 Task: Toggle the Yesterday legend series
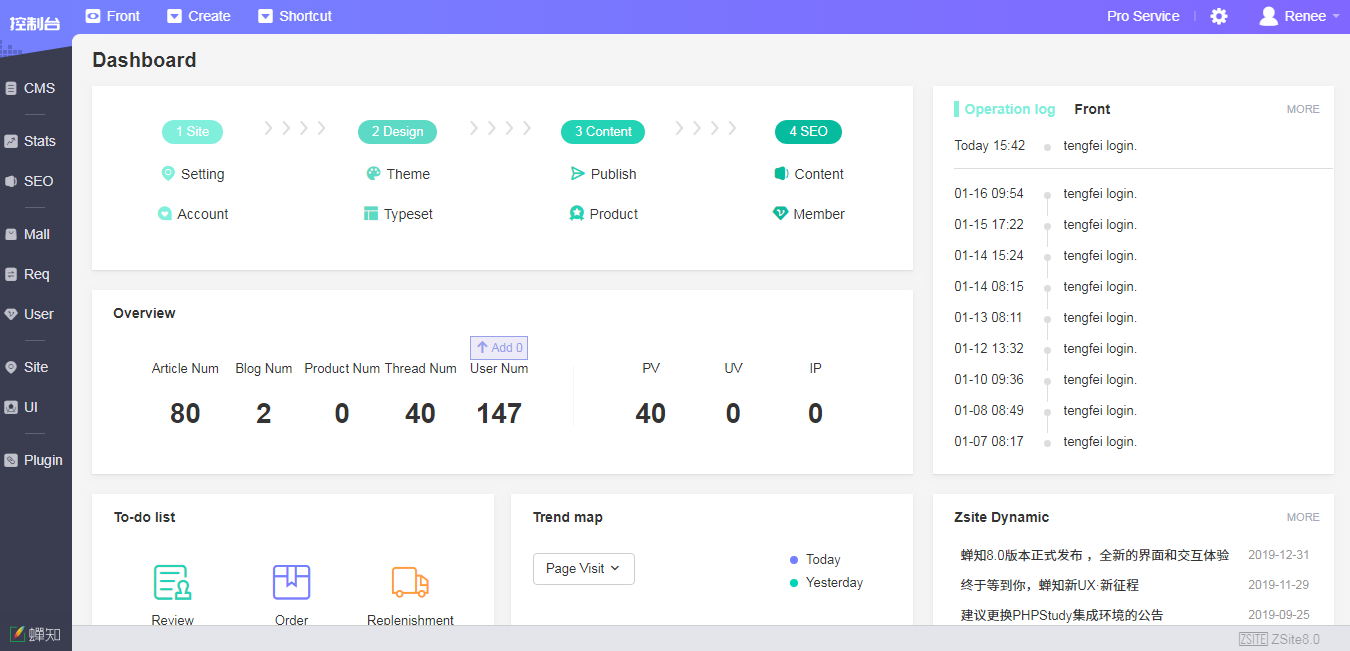click(826, 583)
